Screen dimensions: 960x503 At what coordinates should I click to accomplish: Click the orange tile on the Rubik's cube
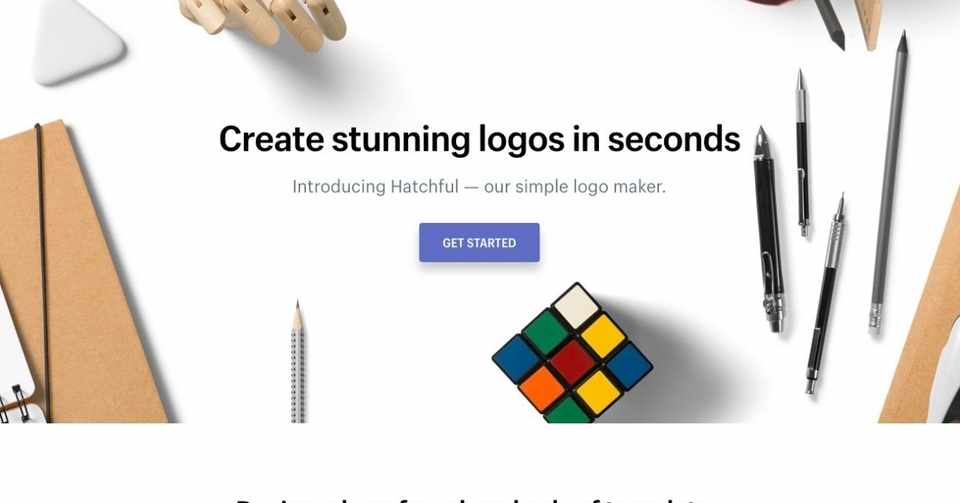pyautogui.click(x=541, y=389)
